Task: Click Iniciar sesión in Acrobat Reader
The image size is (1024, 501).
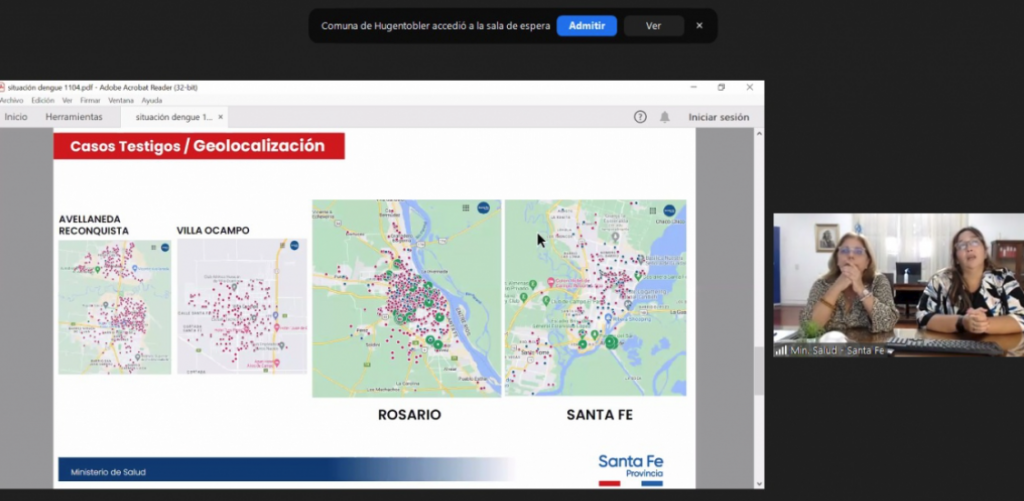Action: click(x=718, y=117)
